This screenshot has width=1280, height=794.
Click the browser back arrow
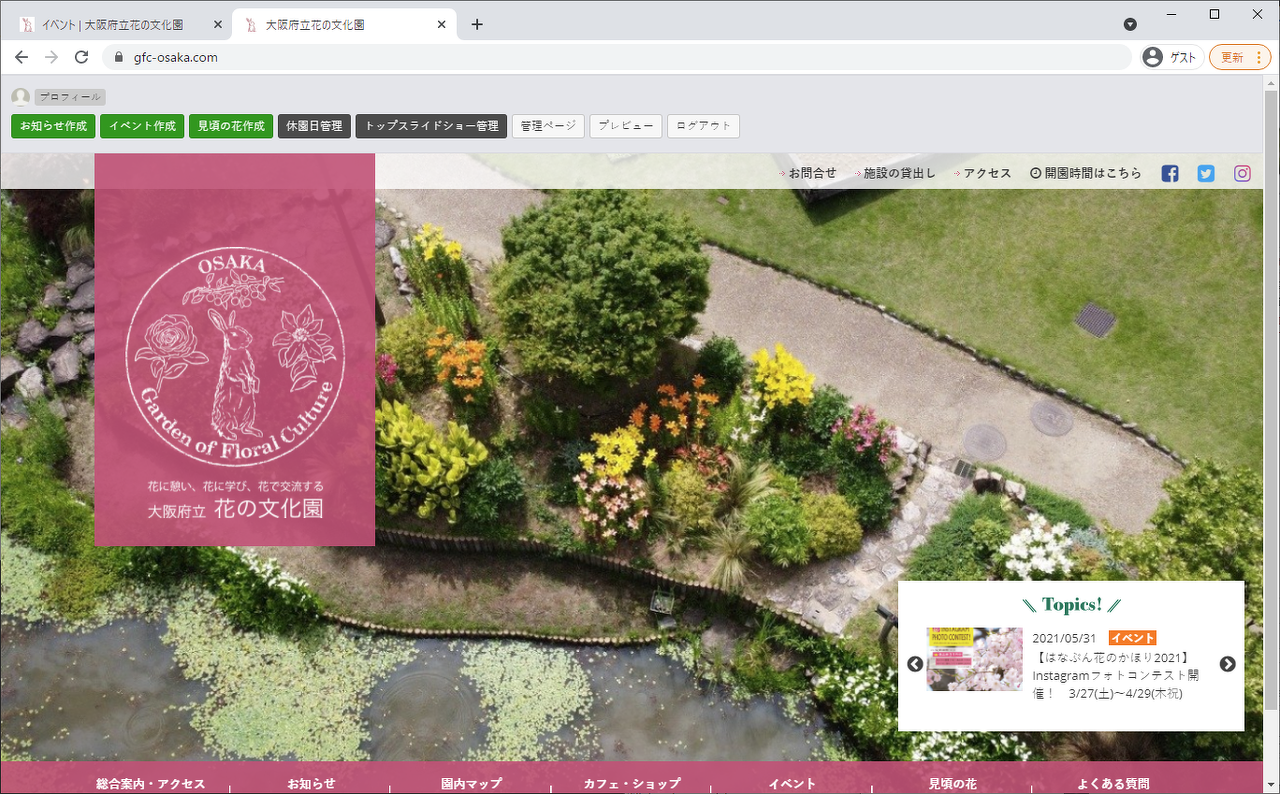(x=21, y=57)
